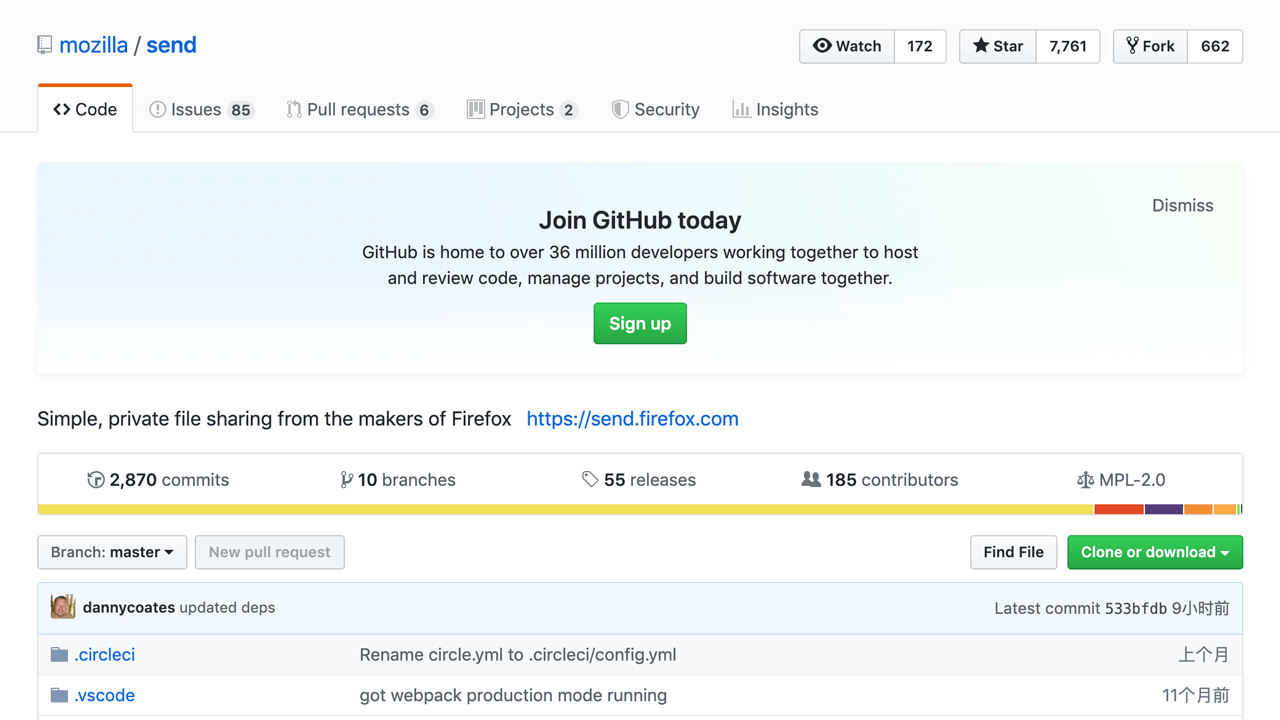Screen dimensions: 1280x720
Task: Star the mozilla/send repository
Action: pos(998,46)
